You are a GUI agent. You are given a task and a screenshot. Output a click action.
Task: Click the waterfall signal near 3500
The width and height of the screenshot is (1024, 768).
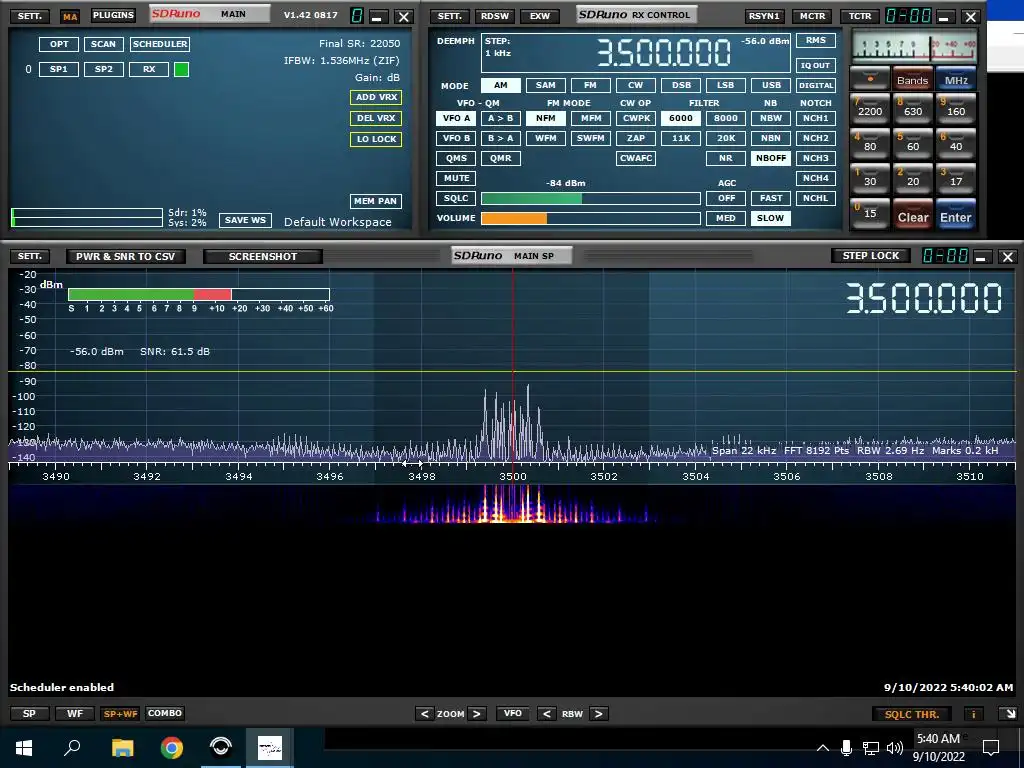(513, 506)
